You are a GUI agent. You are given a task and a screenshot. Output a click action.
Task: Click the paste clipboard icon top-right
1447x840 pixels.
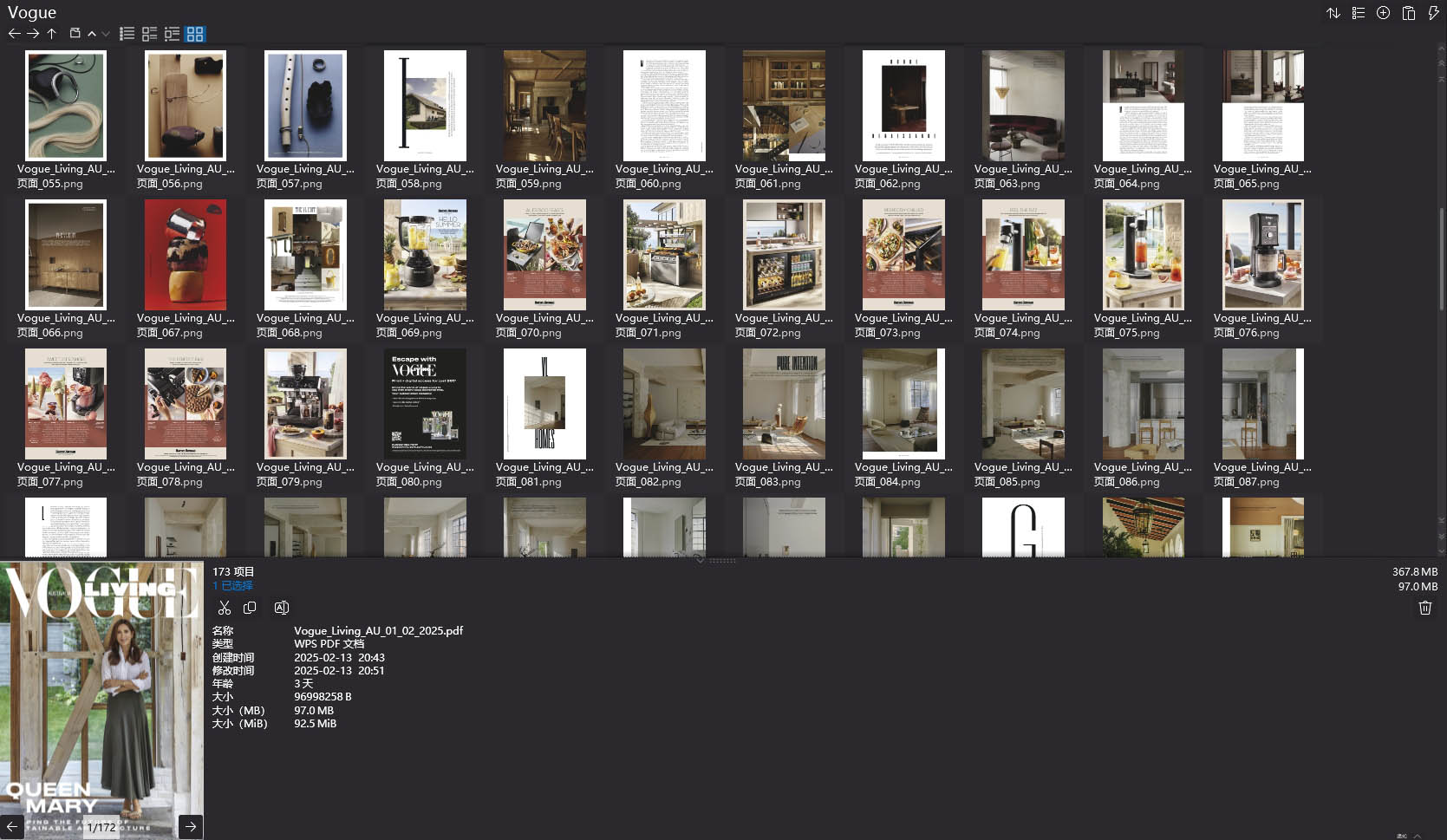1407,13
